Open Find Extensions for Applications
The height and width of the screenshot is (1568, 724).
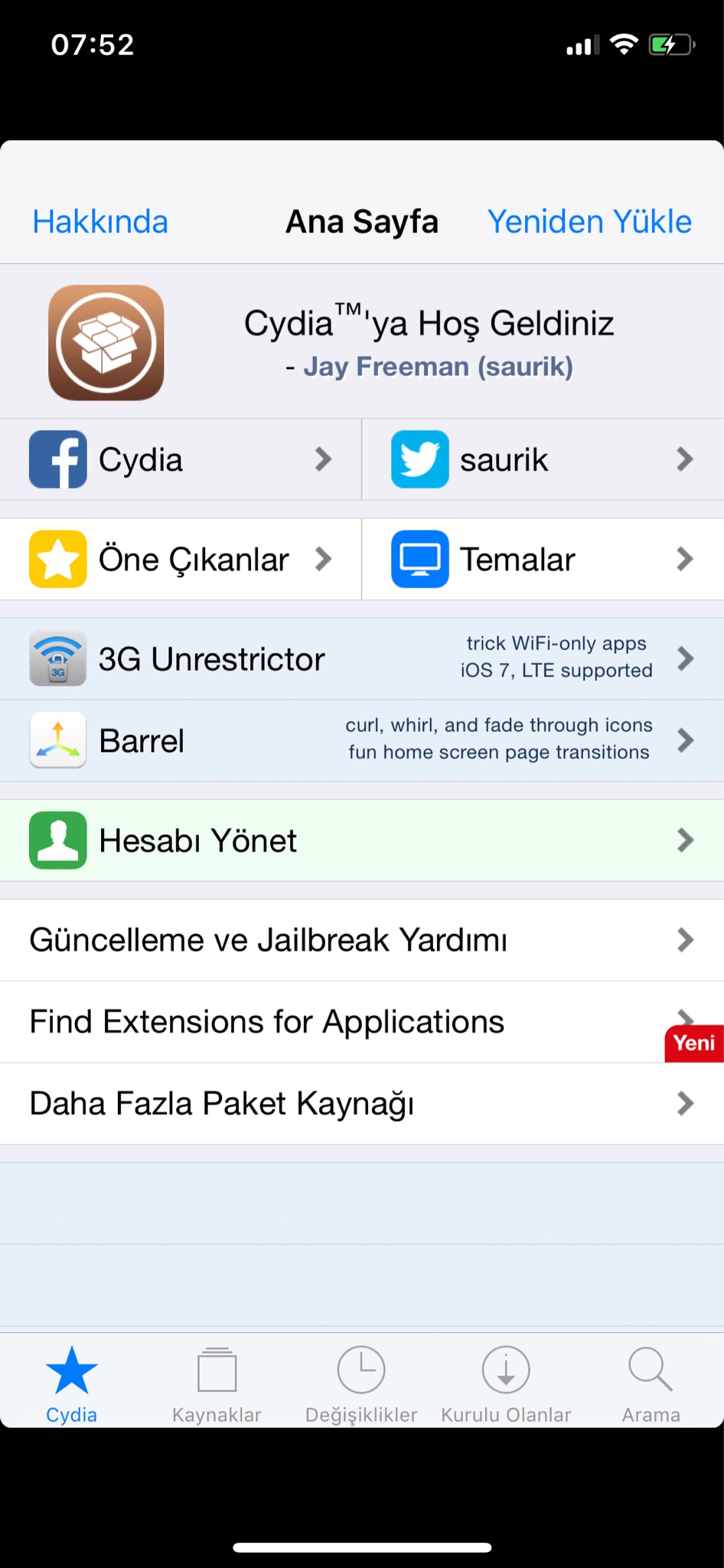tap(267, 1021)
